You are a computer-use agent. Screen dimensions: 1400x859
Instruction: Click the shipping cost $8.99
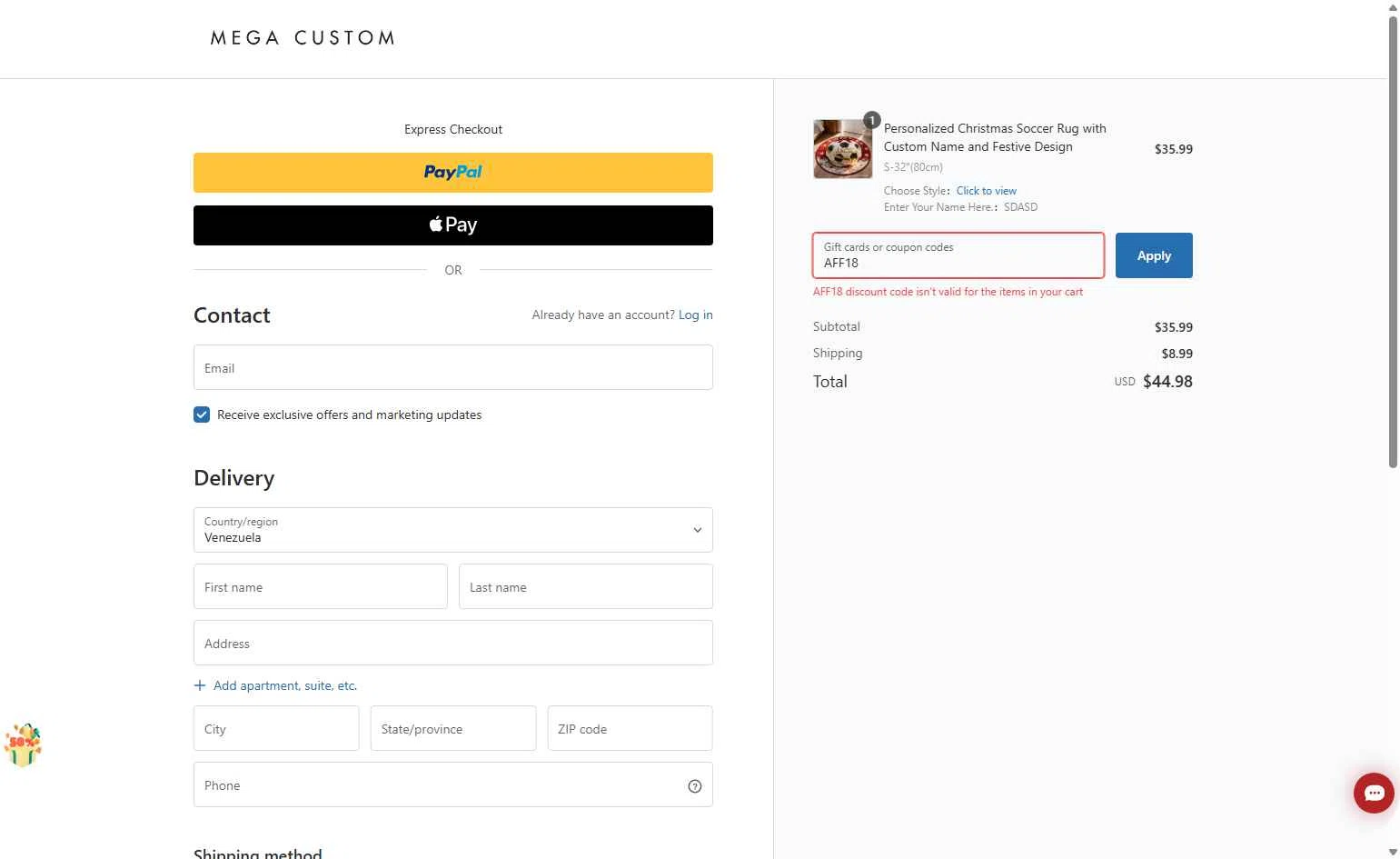coord(1177,354)
